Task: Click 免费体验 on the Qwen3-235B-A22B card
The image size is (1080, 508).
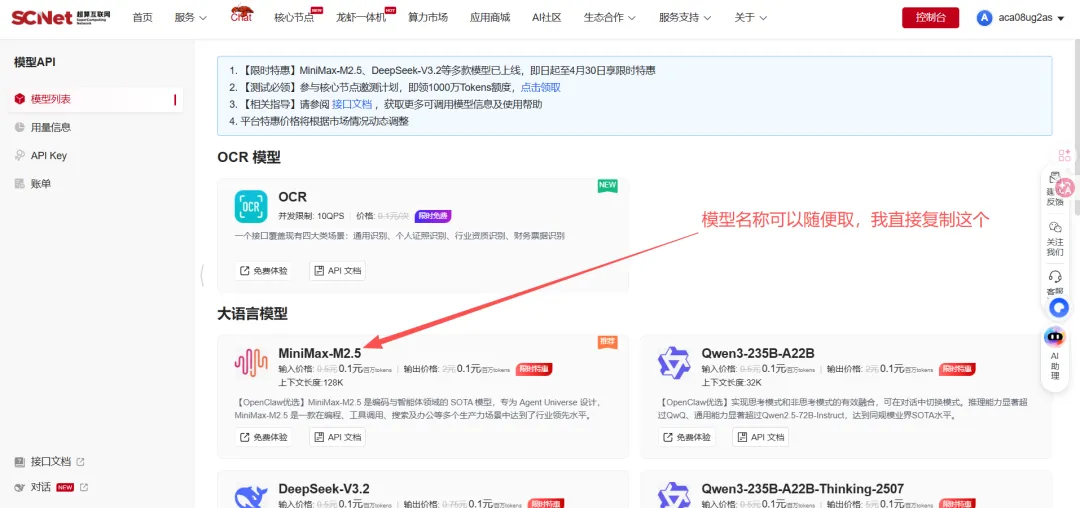Action: [x=686, y=437]
